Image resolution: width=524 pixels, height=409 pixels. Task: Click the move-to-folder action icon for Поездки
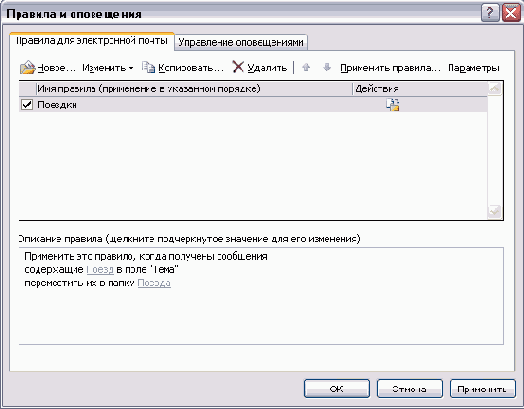(393, 105)
